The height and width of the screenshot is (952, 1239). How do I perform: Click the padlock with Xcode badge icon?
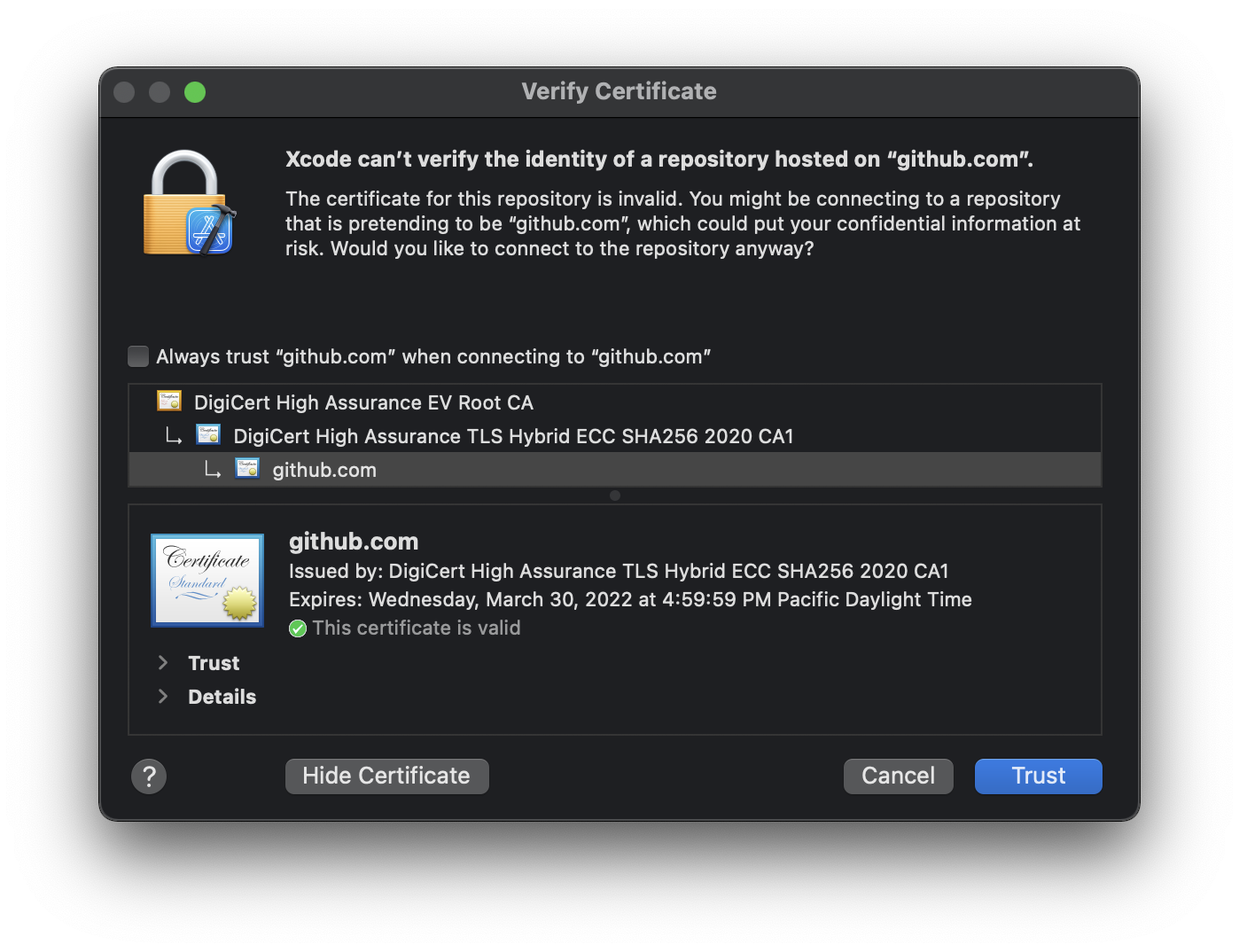coord(188,204)
